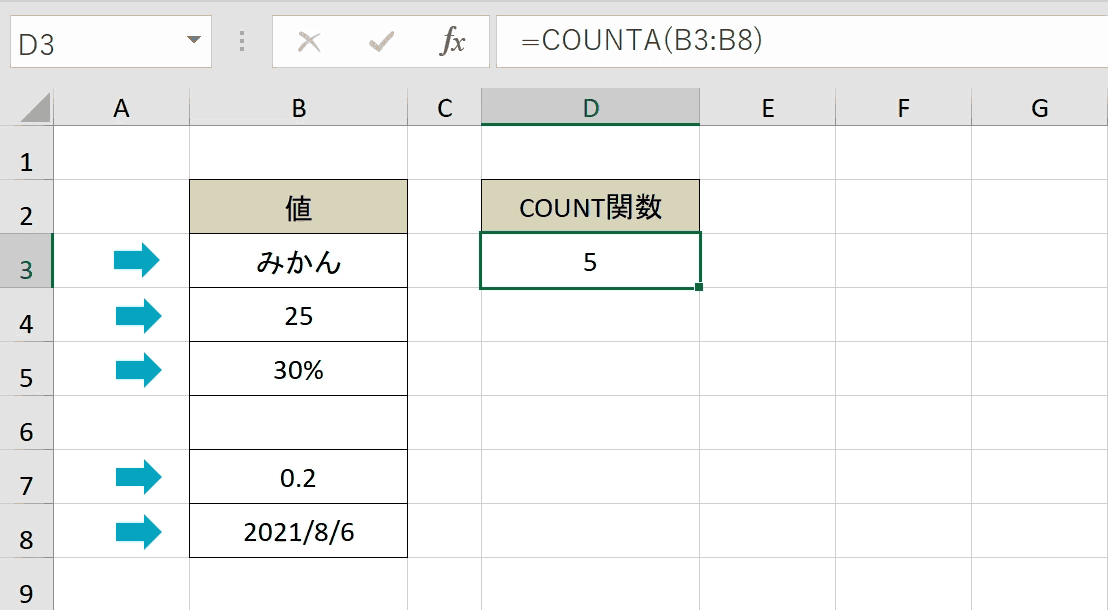The width and height of the screenshot is (1108, 610).
Task: Click the Enter checkmark formula icon
Action: point(382,42)
